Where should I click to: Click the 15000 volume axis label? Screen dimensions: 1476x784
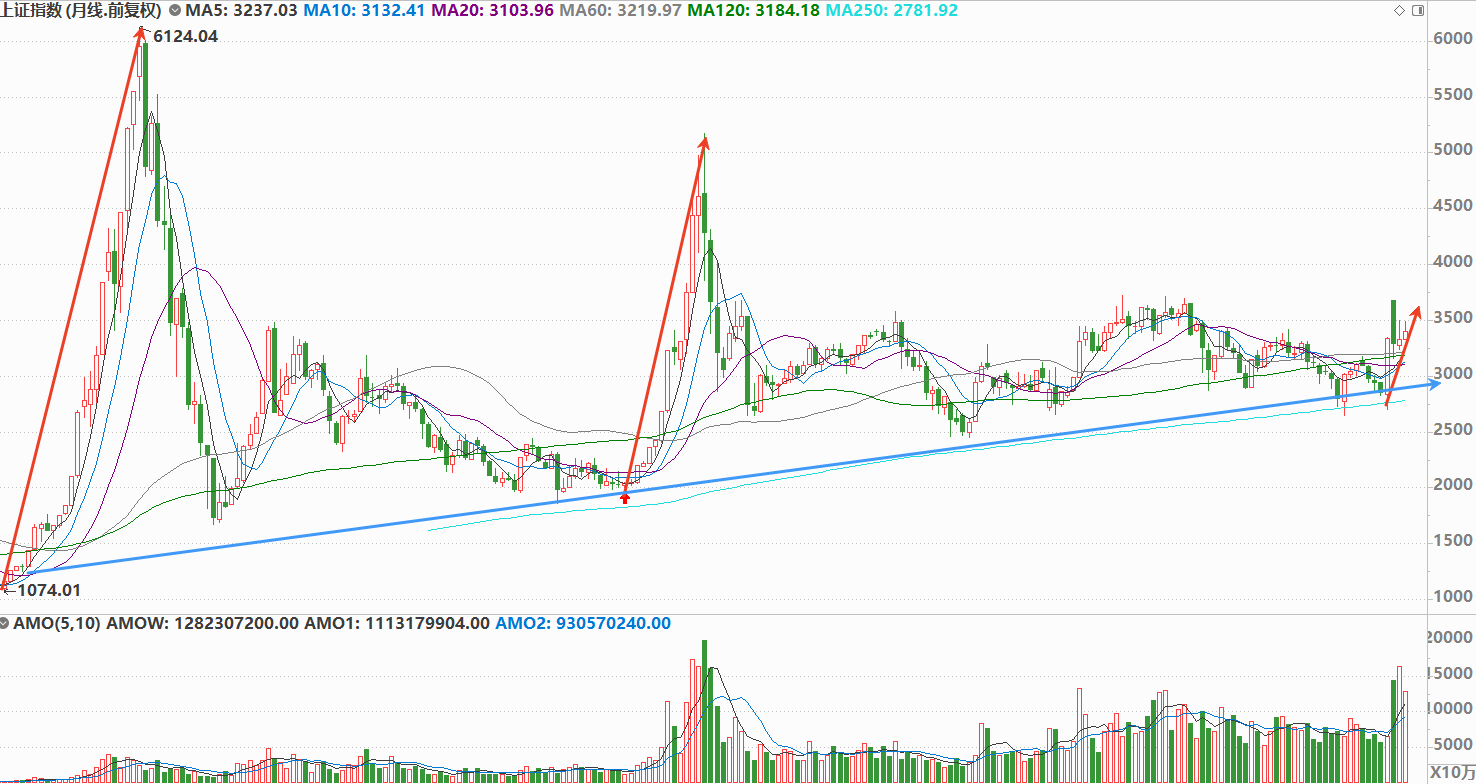click(x=1449, y=674)
